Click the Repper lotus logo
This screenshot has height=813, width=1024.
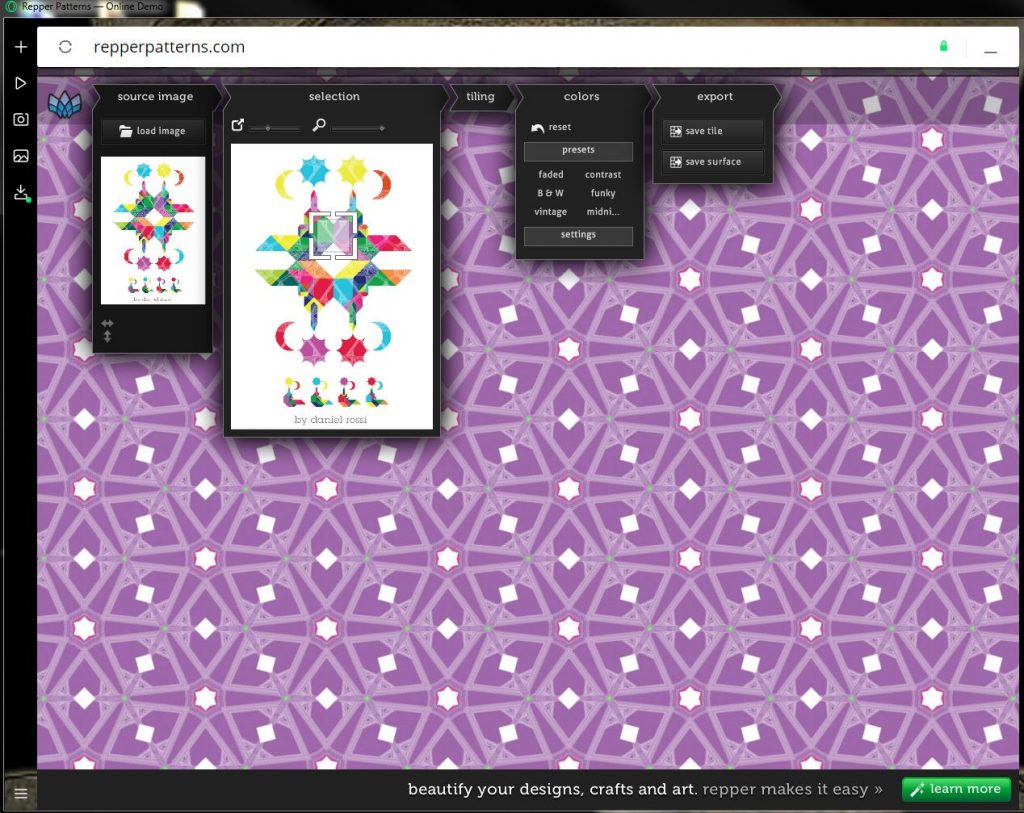point(62,104)
